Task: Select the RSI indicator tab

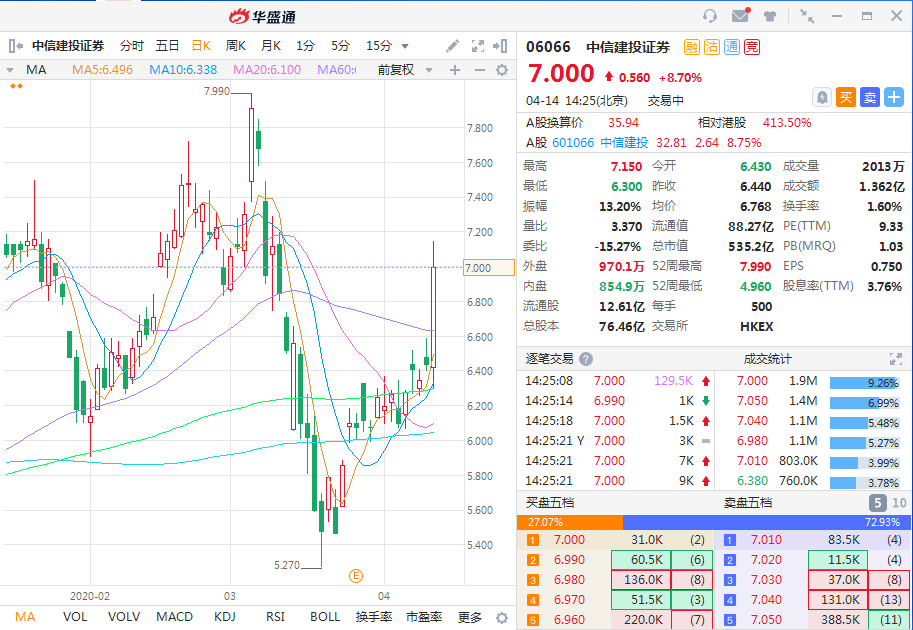Action: point(275,617)
